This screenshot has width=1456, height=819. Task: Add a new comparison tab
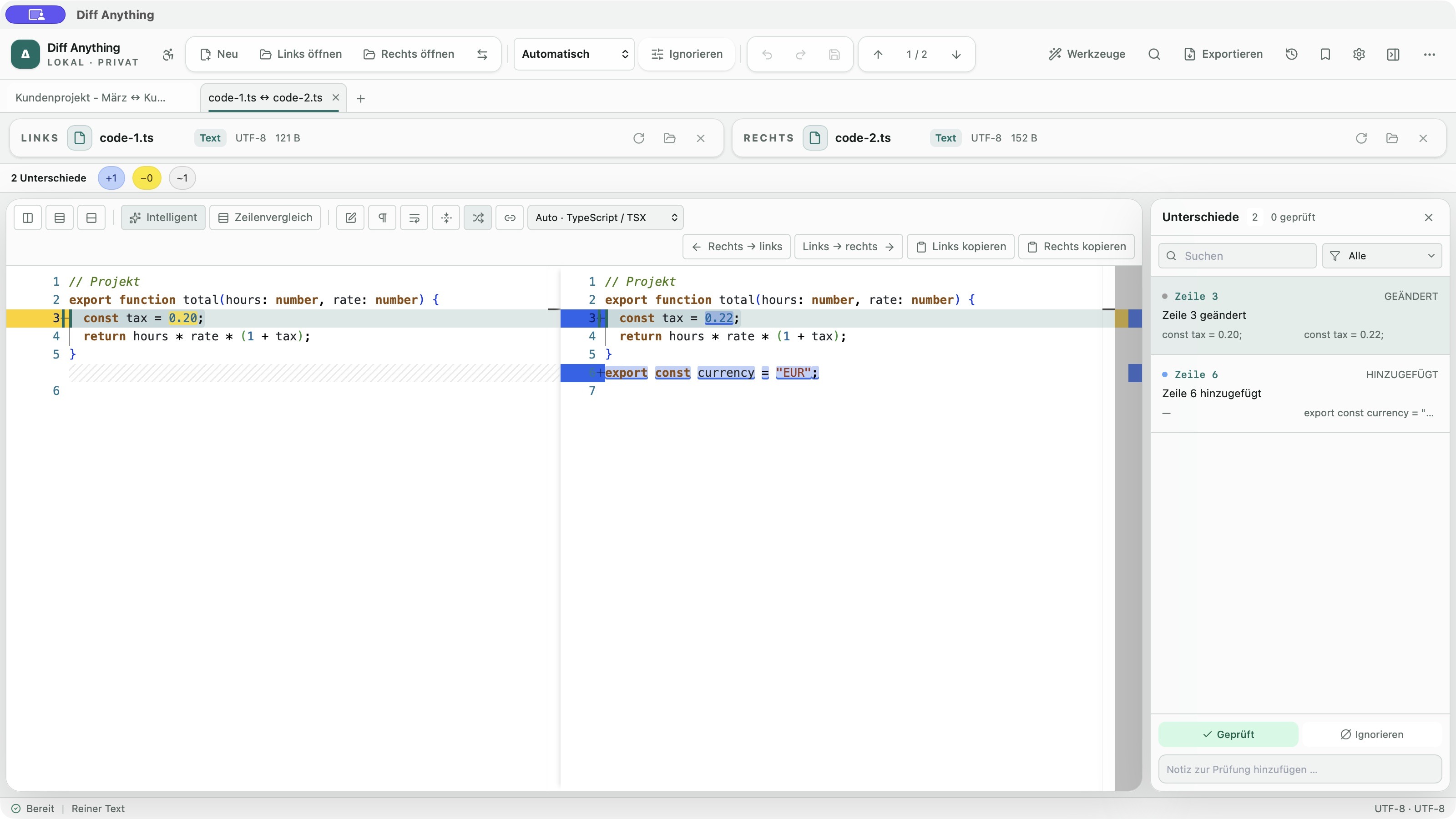click(361, 98)
